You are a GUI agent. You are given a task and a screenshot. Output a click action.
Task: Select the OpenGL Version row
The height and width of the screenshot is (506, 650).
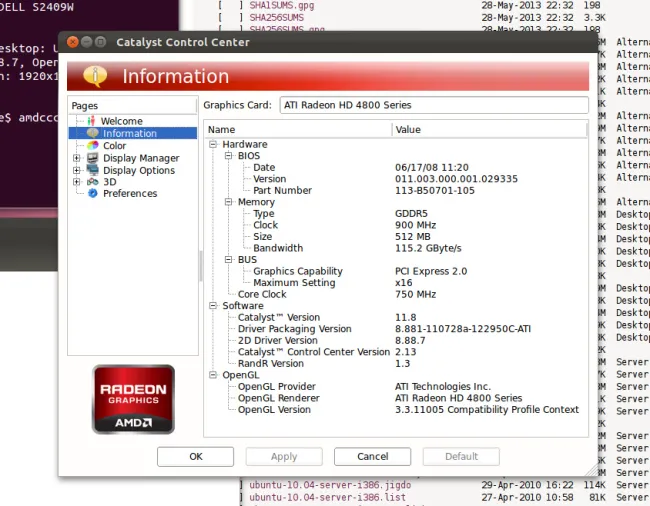pos(396,409)
